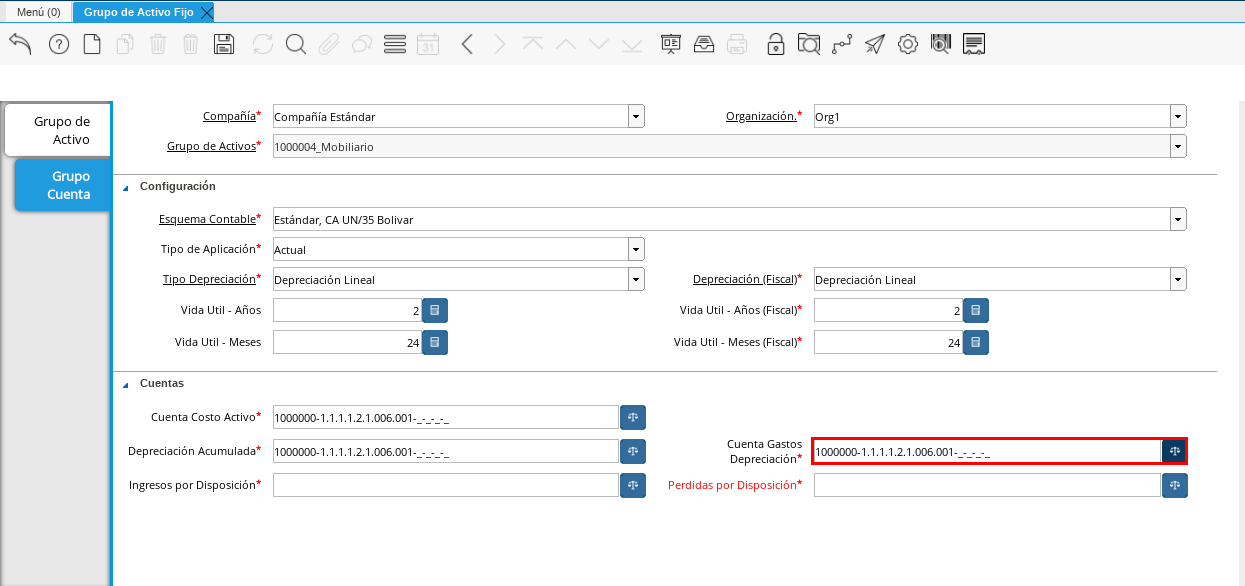Open calculator for Vida Util - Meses

point(435,342)
